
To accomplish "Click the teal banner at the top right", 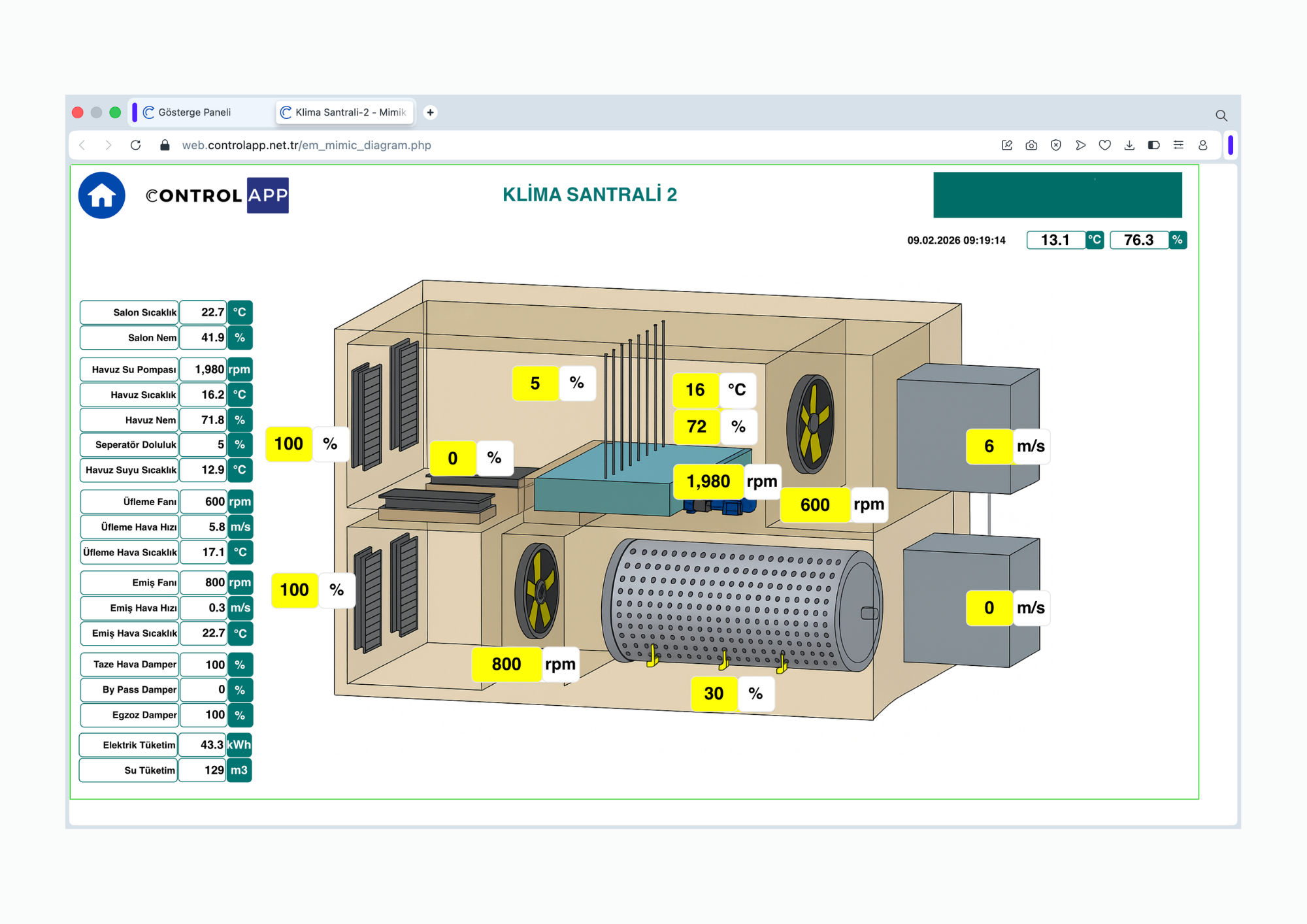I will point(1057,195).
